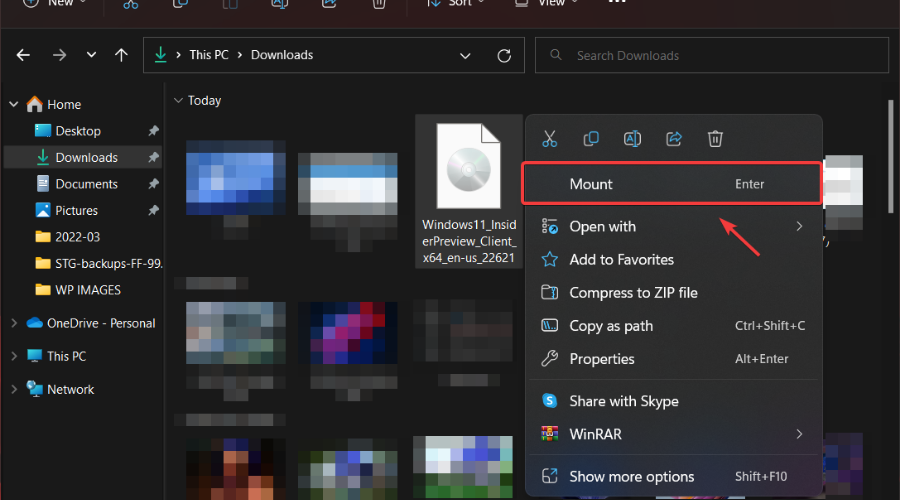Viewport: 900px width, 500px height.
Task: Click the ISO file name label
Action: click(x=469, y=241)
